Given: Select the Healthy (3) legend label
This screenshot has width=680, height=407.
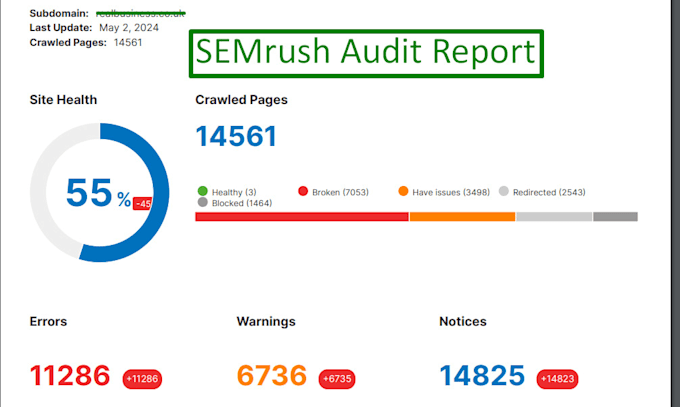Looking at the screenshot, I should coord(234,192).
